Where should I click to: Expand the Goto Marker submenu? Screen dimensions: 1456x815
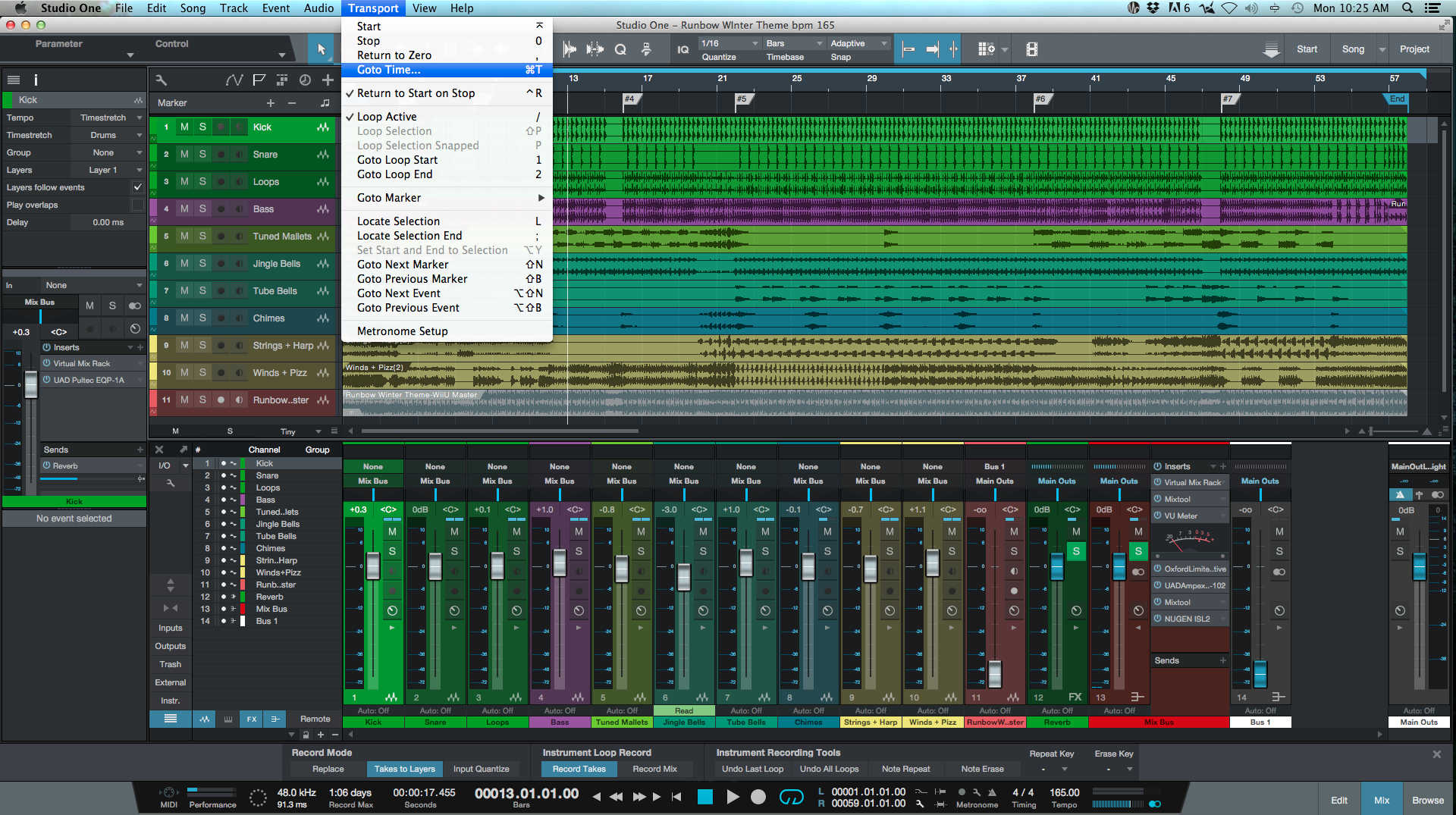pyautogui.click(x=447, y=198)
